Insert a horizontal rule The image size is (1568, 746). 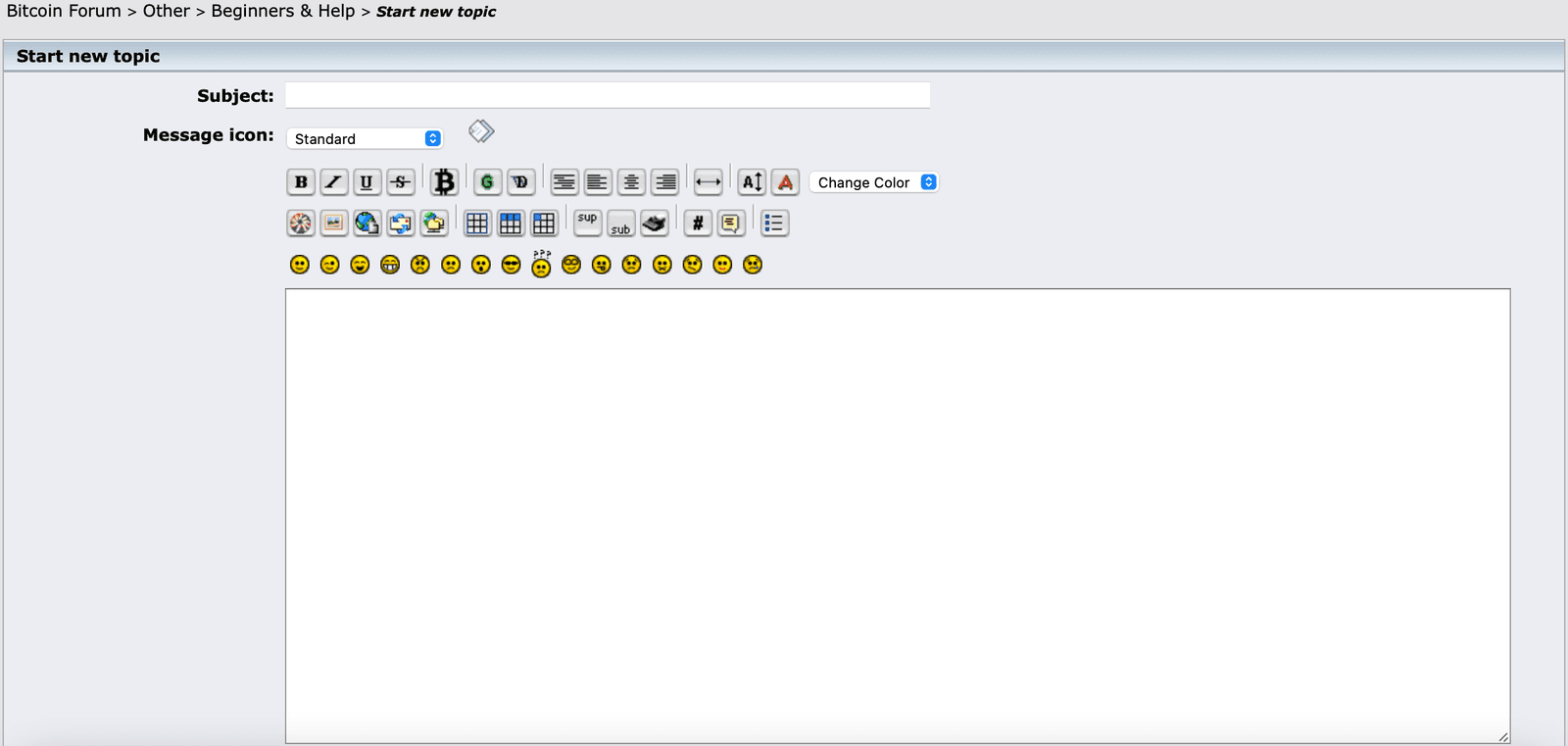coord(708,182)
